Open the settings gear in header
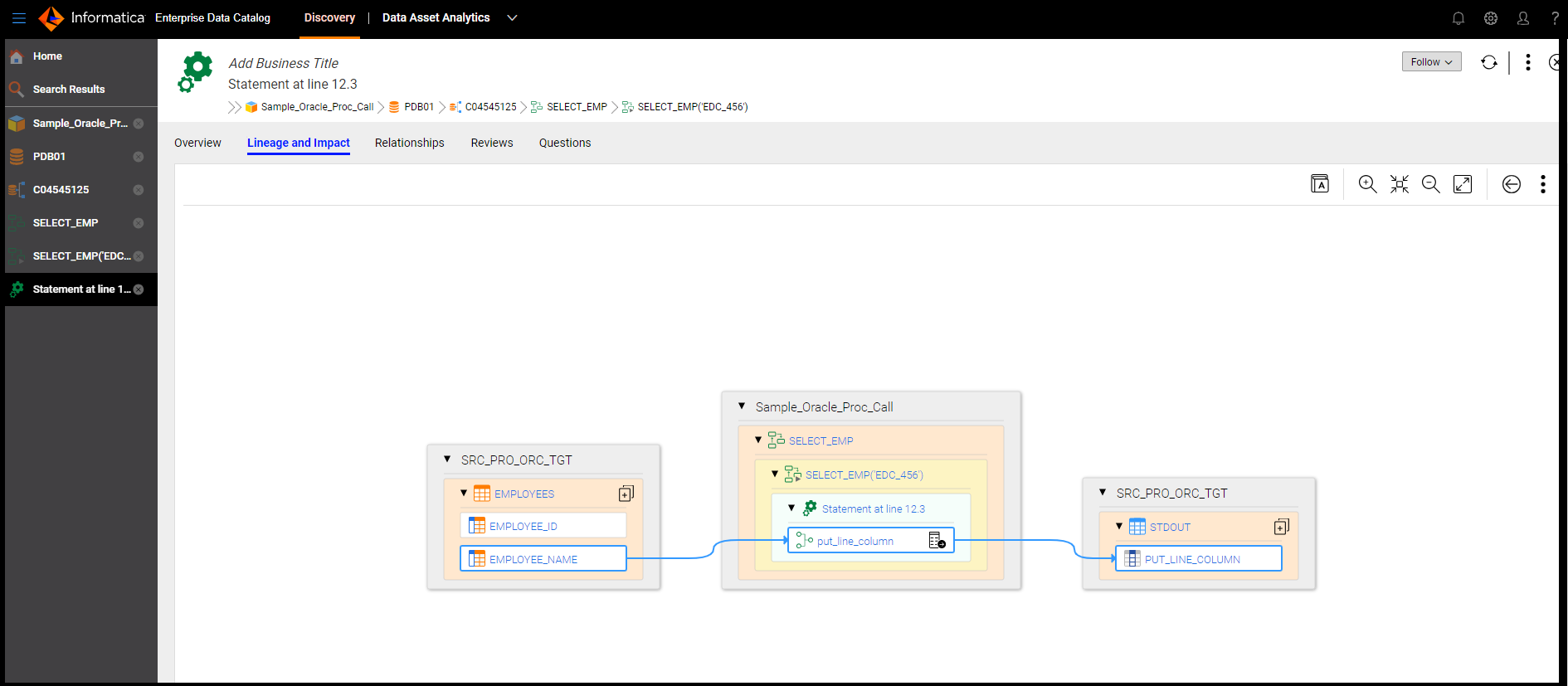 click(x=1491, y=18)
